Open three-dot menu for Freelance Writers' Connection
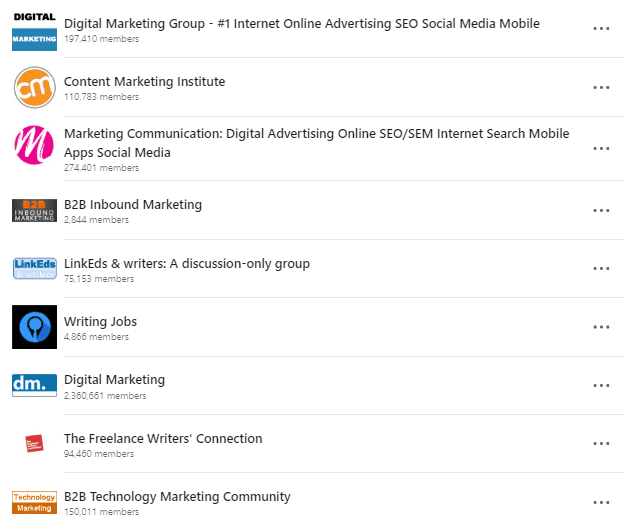632x523 pixels. tap(601, 444)
